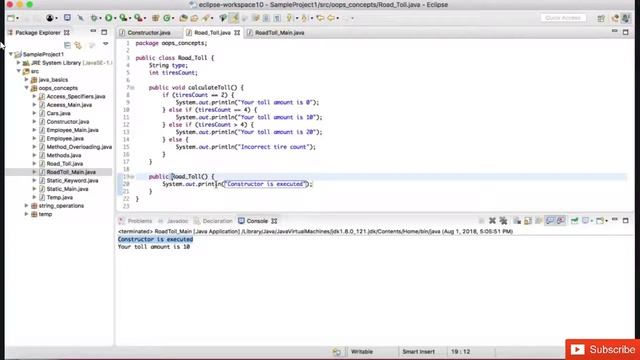Select Method_Overloading.java file
Screen dimensions: 640x360
(x=79, y=147)
